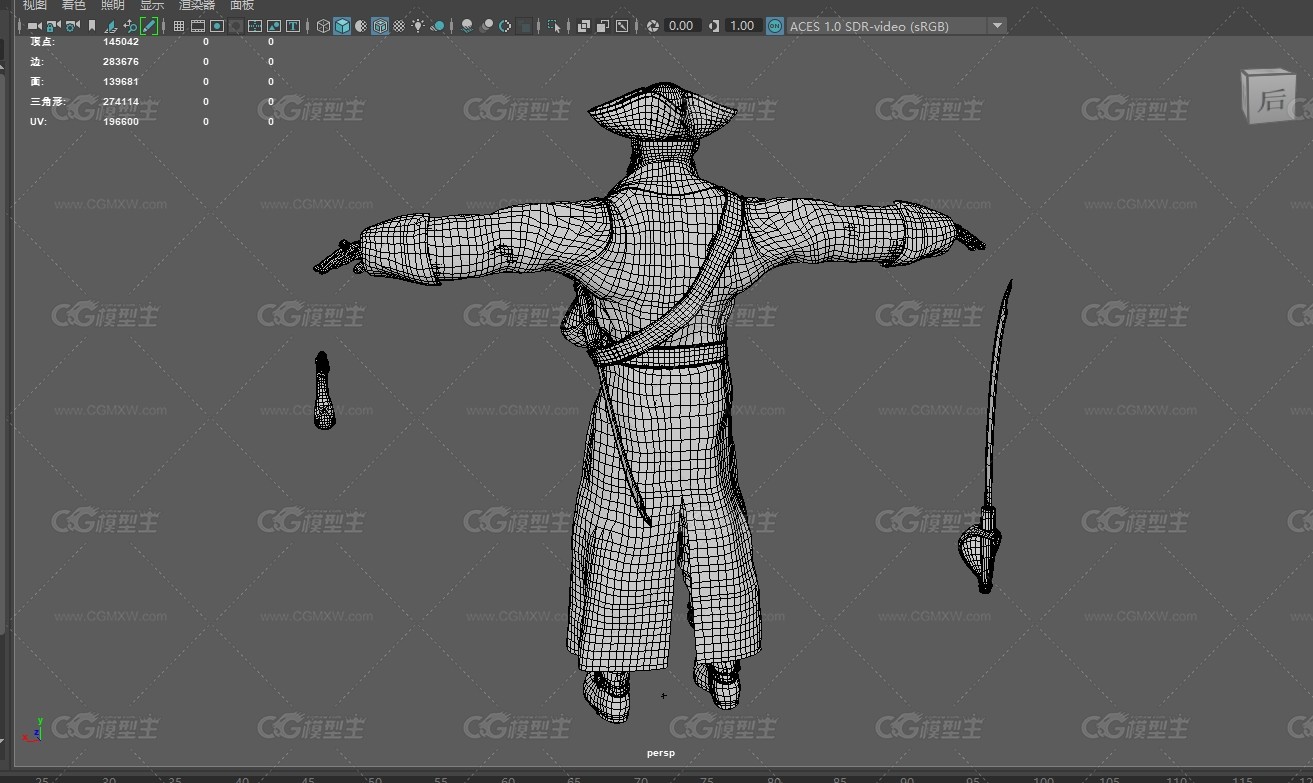Toggle the viewport Grid icon
The height and width of the screenshot is (783, 1313).
(x=178, y=26)
